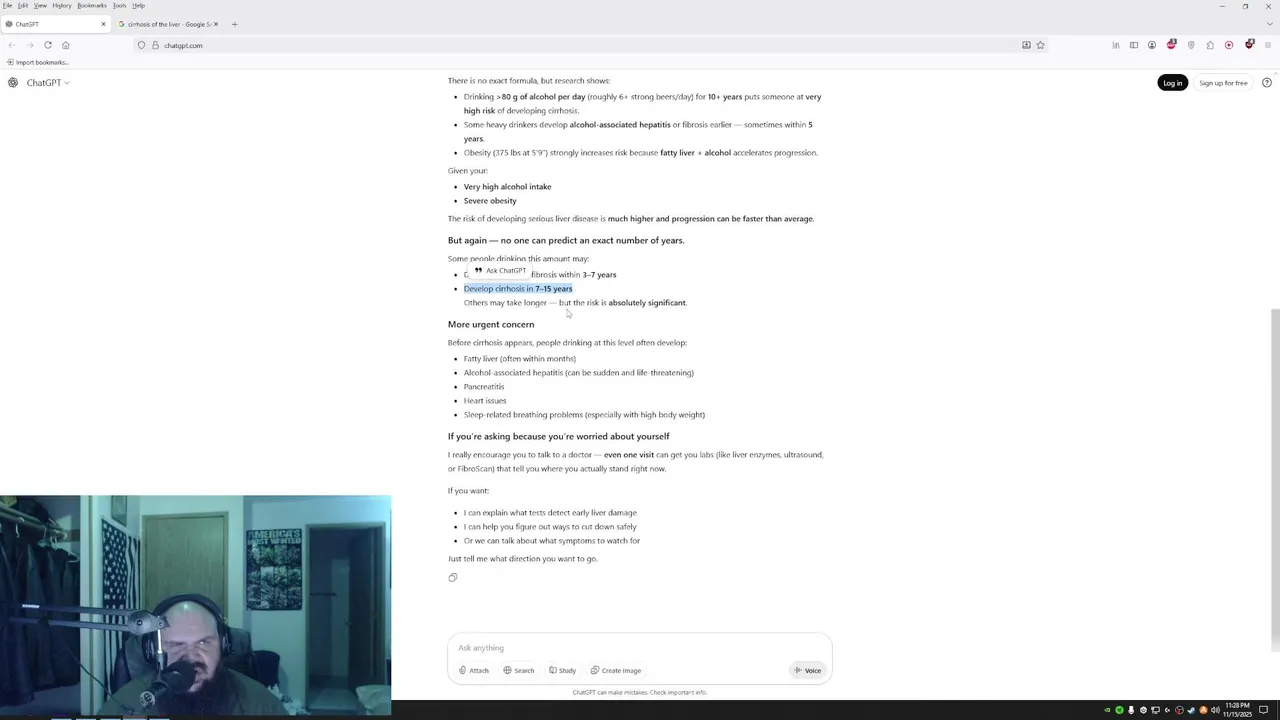Click the red play-circle extension icon

[1229, 45]
